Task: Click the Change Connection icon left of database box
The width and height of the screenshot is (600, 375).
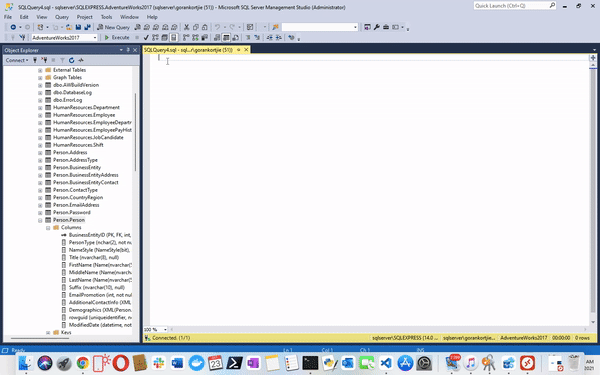Action: pyautogui.click(x=22, y=38)
